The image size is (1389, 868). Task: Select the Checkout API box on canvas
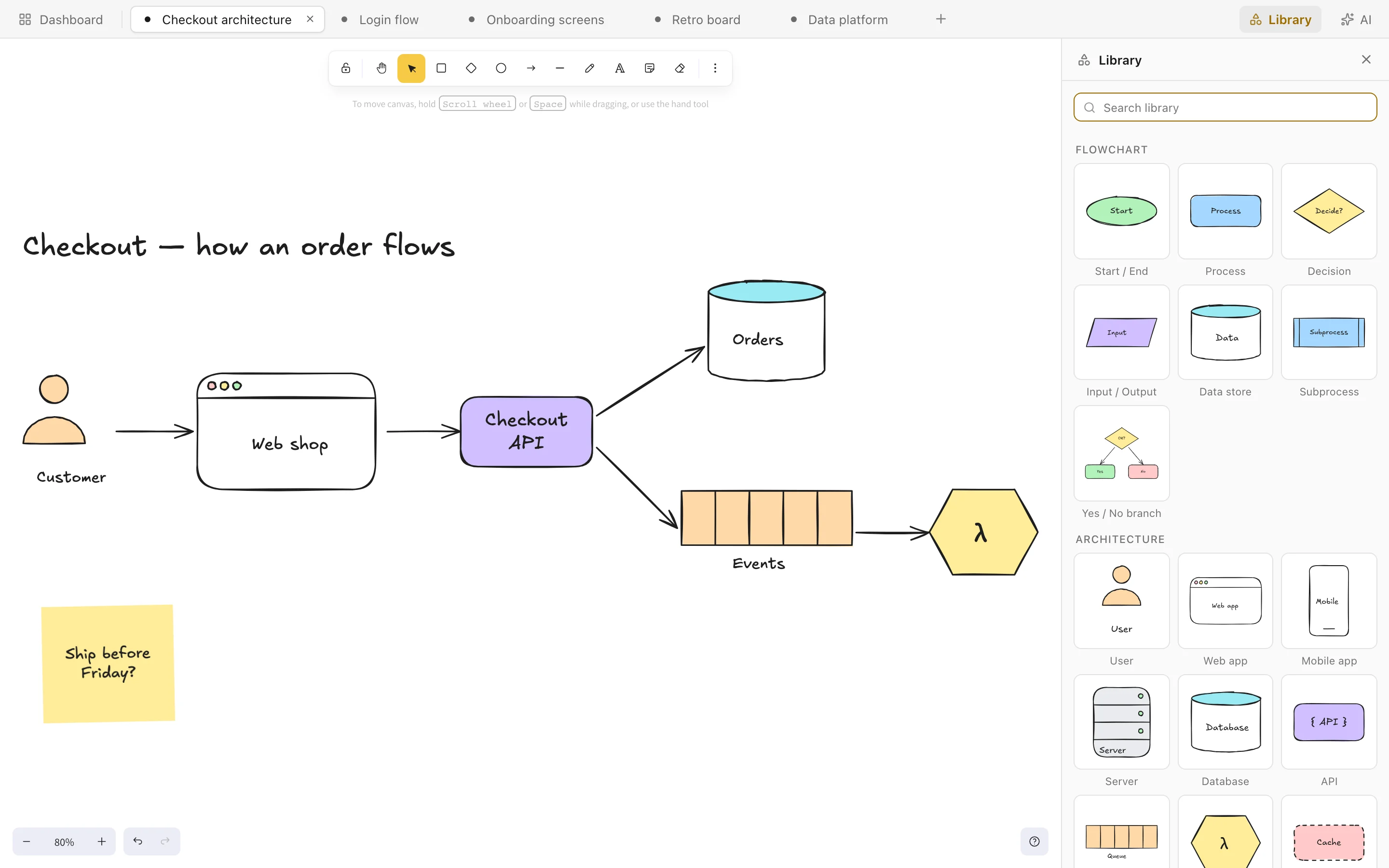[526, 431]
